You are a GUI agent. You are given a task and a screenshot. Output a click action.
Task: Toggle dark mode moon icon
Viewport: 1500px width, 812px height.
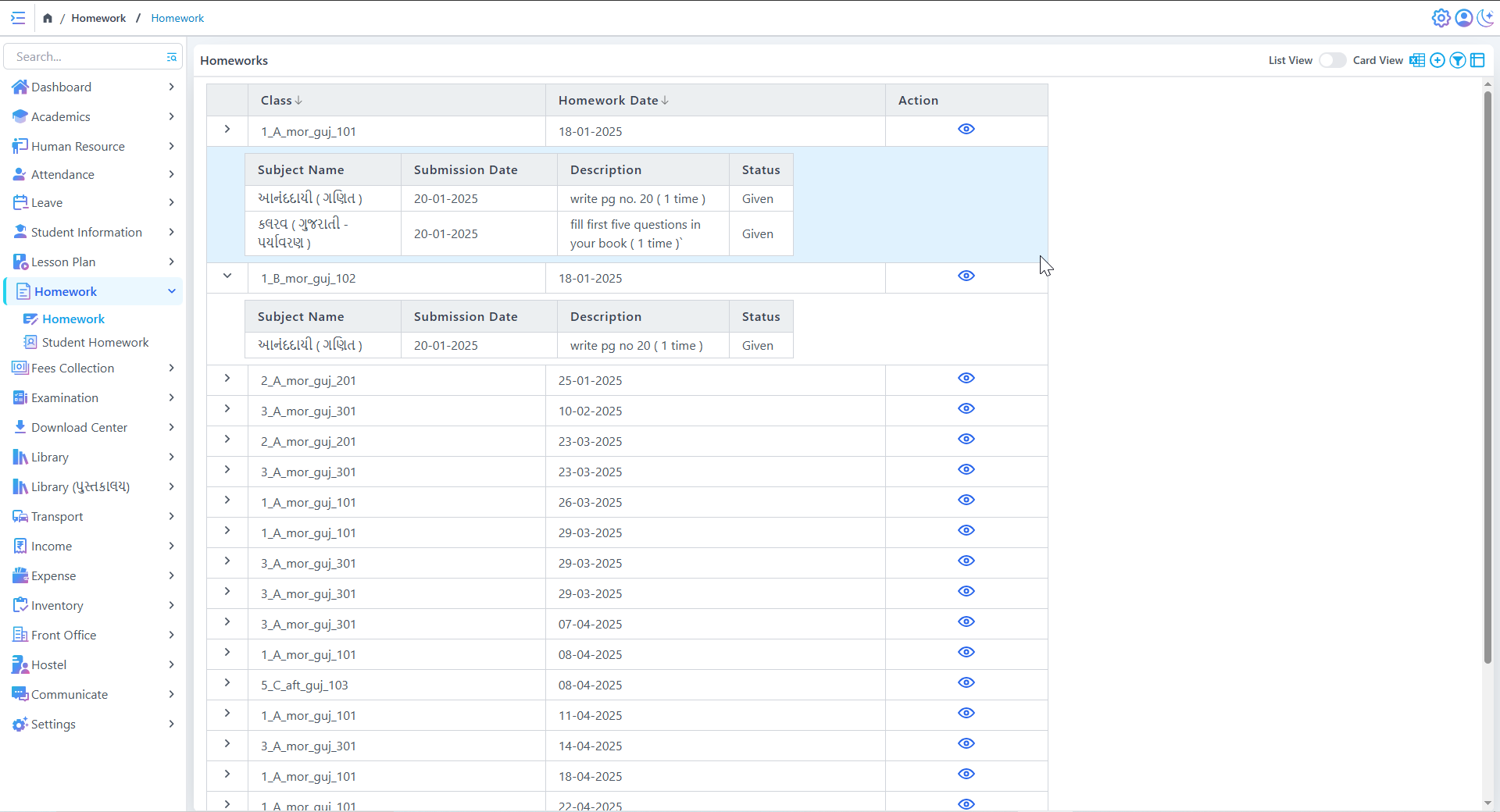1486,18
